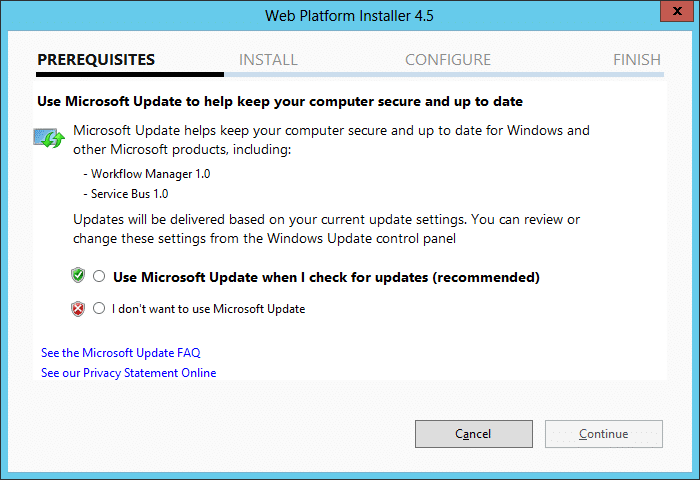Screen dimensions: 700x480
Task: Click the Microsoft Update computer icon with green arrows
Action: coord(49,138)
